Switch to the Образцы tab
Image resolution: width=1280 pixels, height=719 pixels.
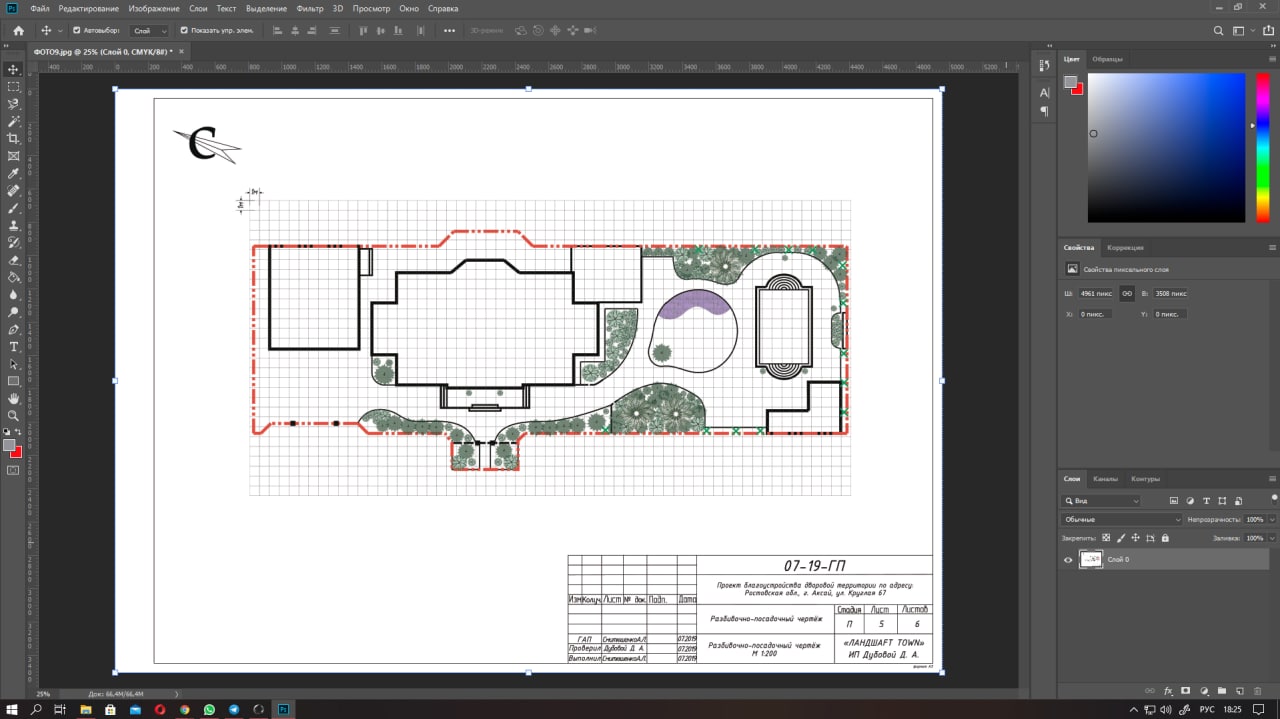pyautogui.click(x=1107, y=59)
